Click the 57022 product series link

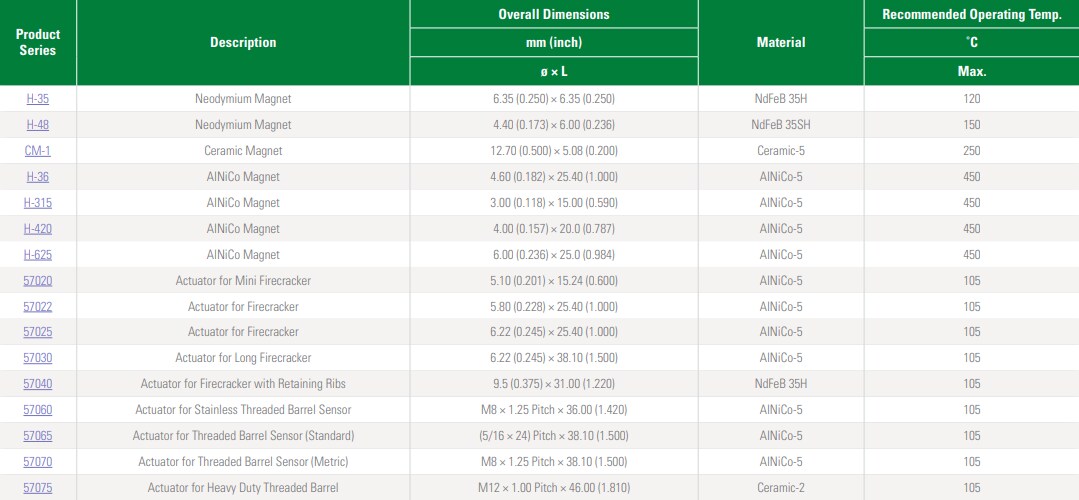37,307
